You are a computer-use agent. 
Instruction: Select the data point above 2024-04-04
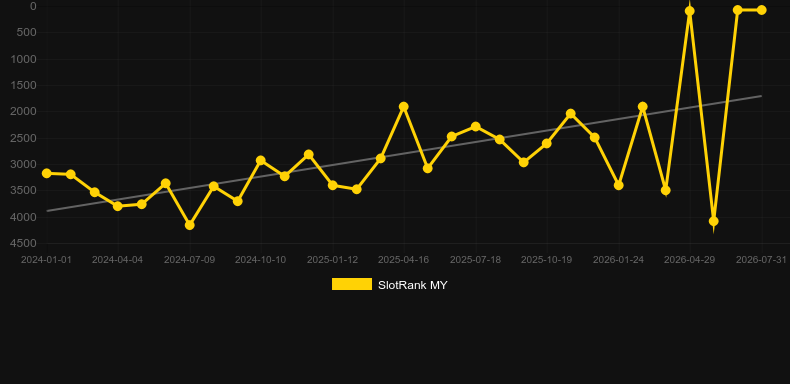point(118,206)
